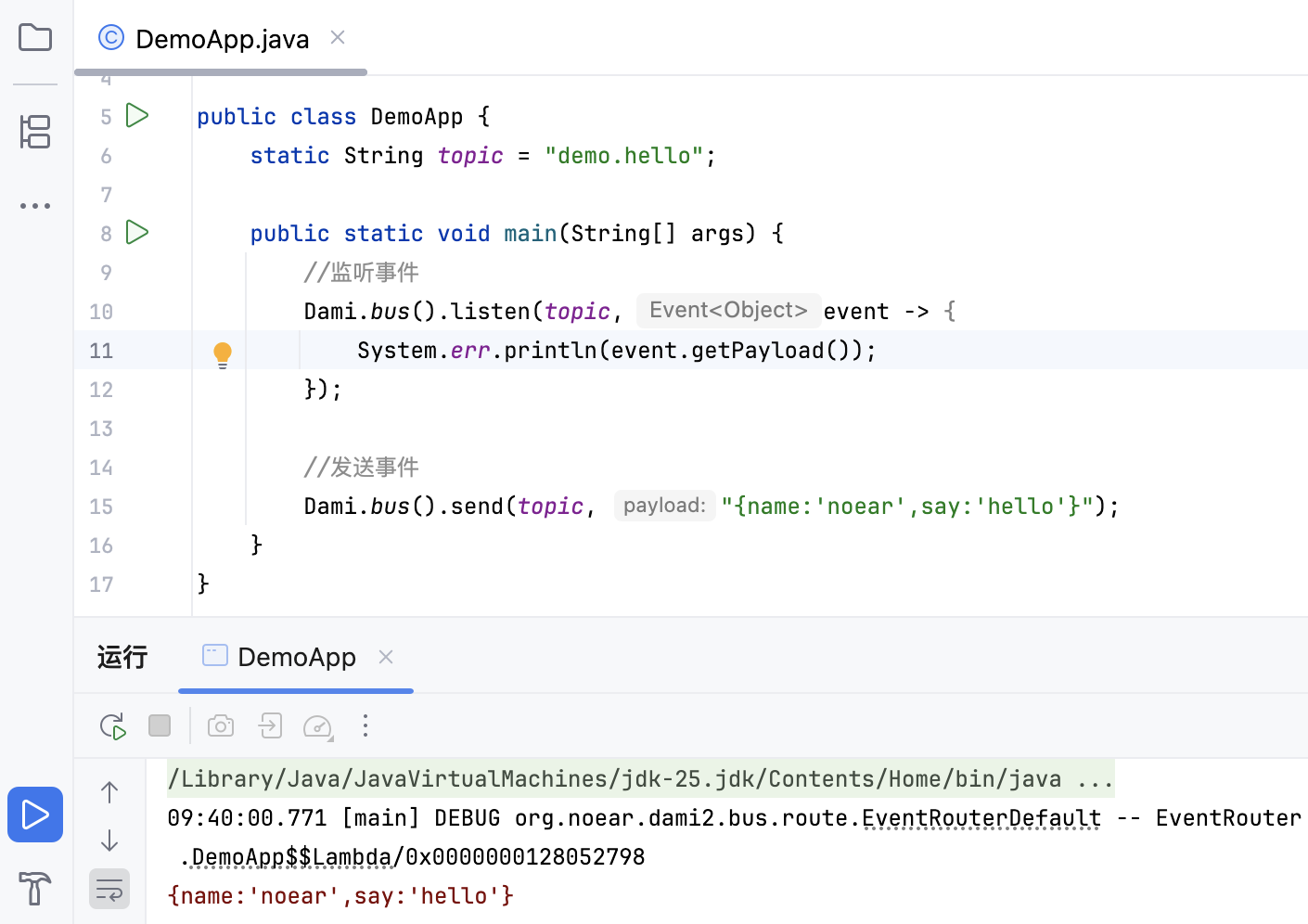Click run gutter arrow beside class DemoApp
The image size is (1308, 924).
tap(137, 116)
